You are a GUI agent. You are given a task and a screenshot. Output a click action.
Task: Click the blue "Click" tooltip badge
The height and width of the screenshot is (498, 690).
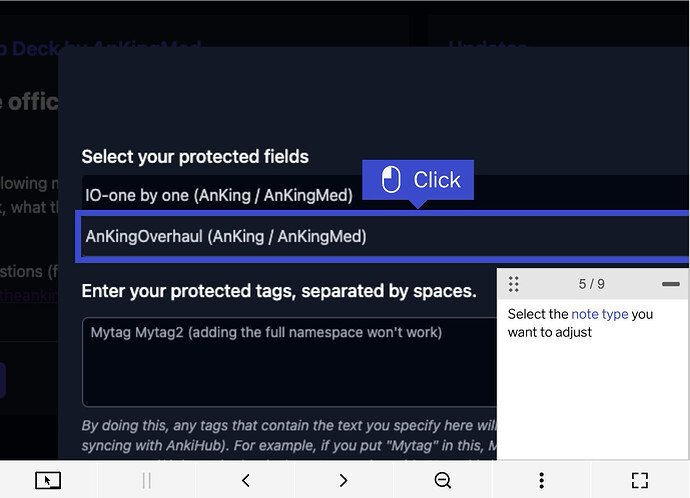[x=418, y=180]
